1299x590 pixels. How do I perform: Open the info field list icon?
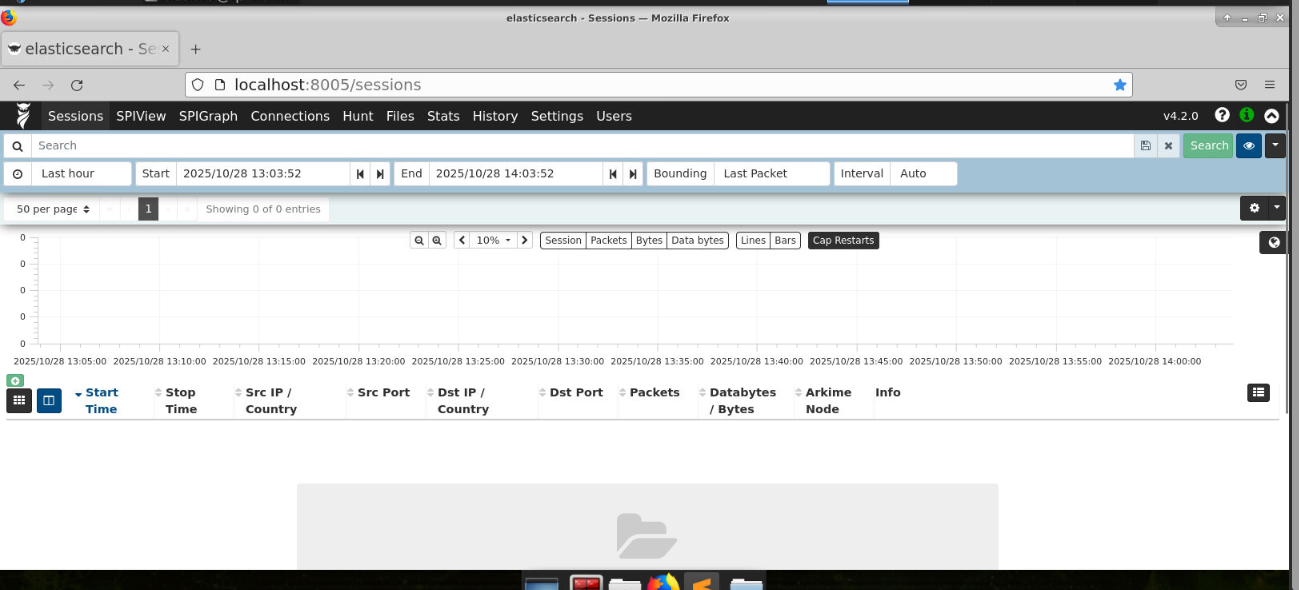pyautogui.click(x=1258, y=393)
